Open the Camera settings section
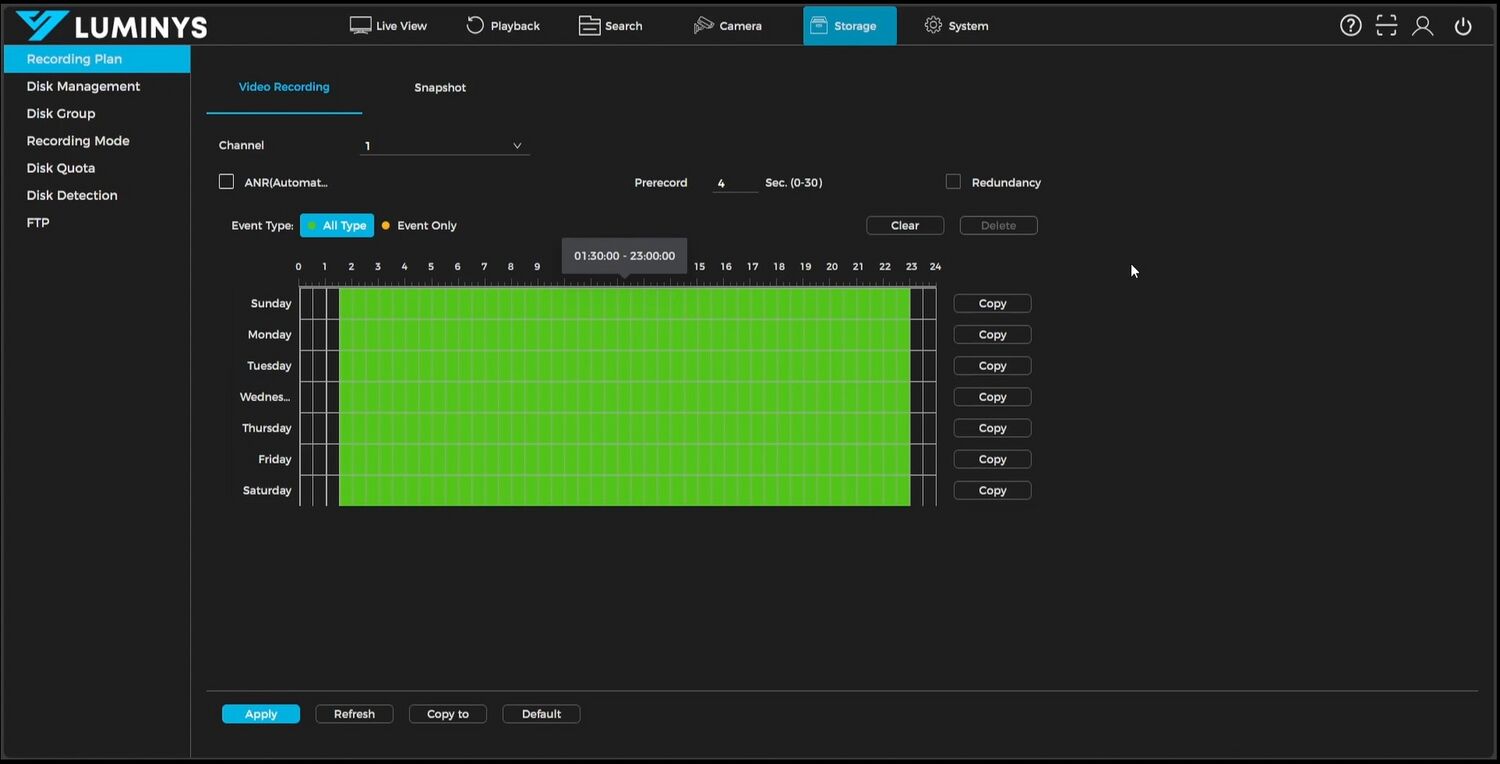 click(x=727, y=26)
